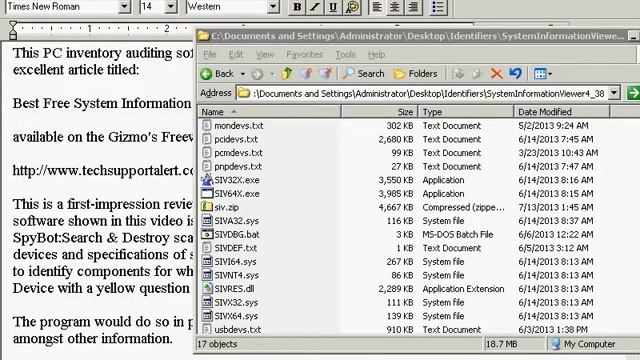Go Back in Explorer window

point(218,74)
